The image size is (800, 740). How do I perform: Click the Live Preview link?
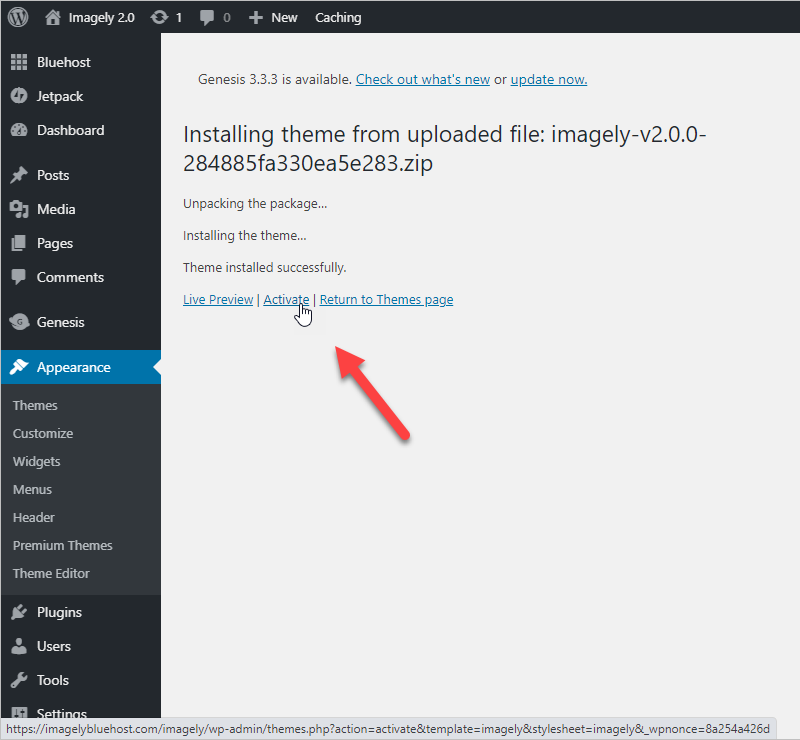(218, 300)
